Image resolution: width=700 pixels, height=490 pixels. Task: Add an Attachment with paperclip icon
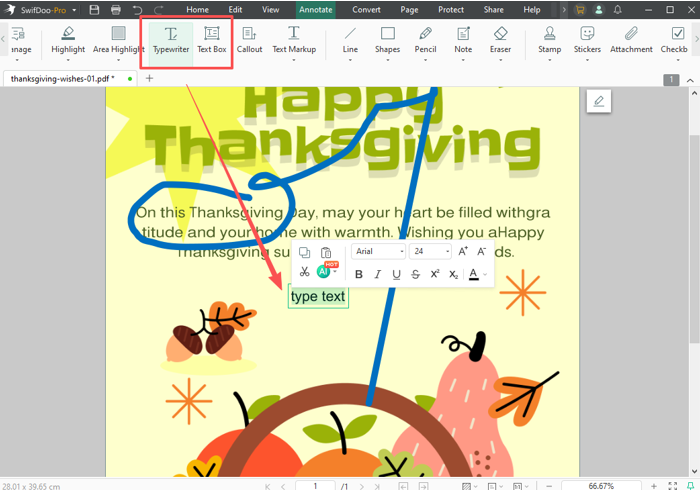click(x=631, y=40)
